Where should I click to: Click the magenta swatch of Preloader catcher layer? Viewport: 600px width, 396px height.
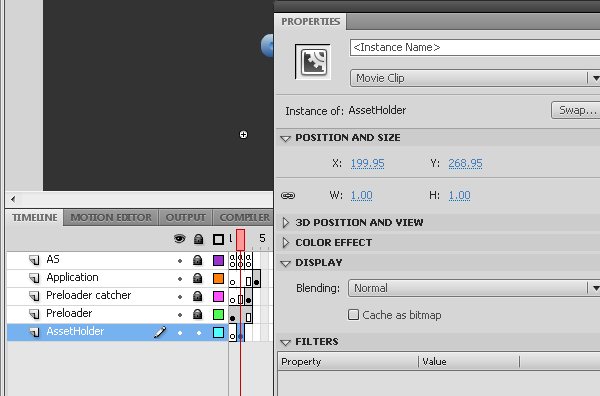[x=218, y=297]
